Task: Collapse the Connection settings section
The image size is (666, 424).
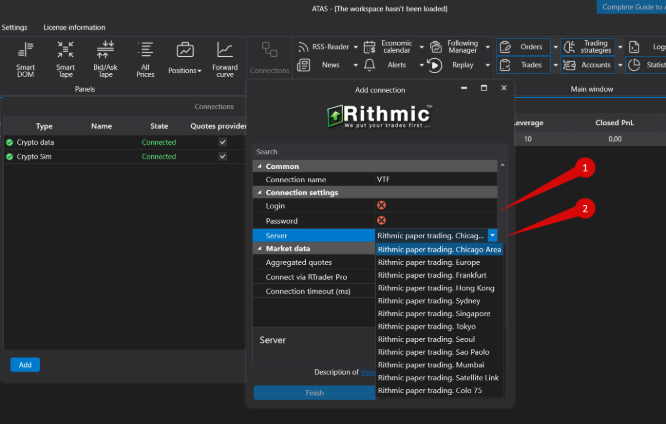Action: [260, 192]
